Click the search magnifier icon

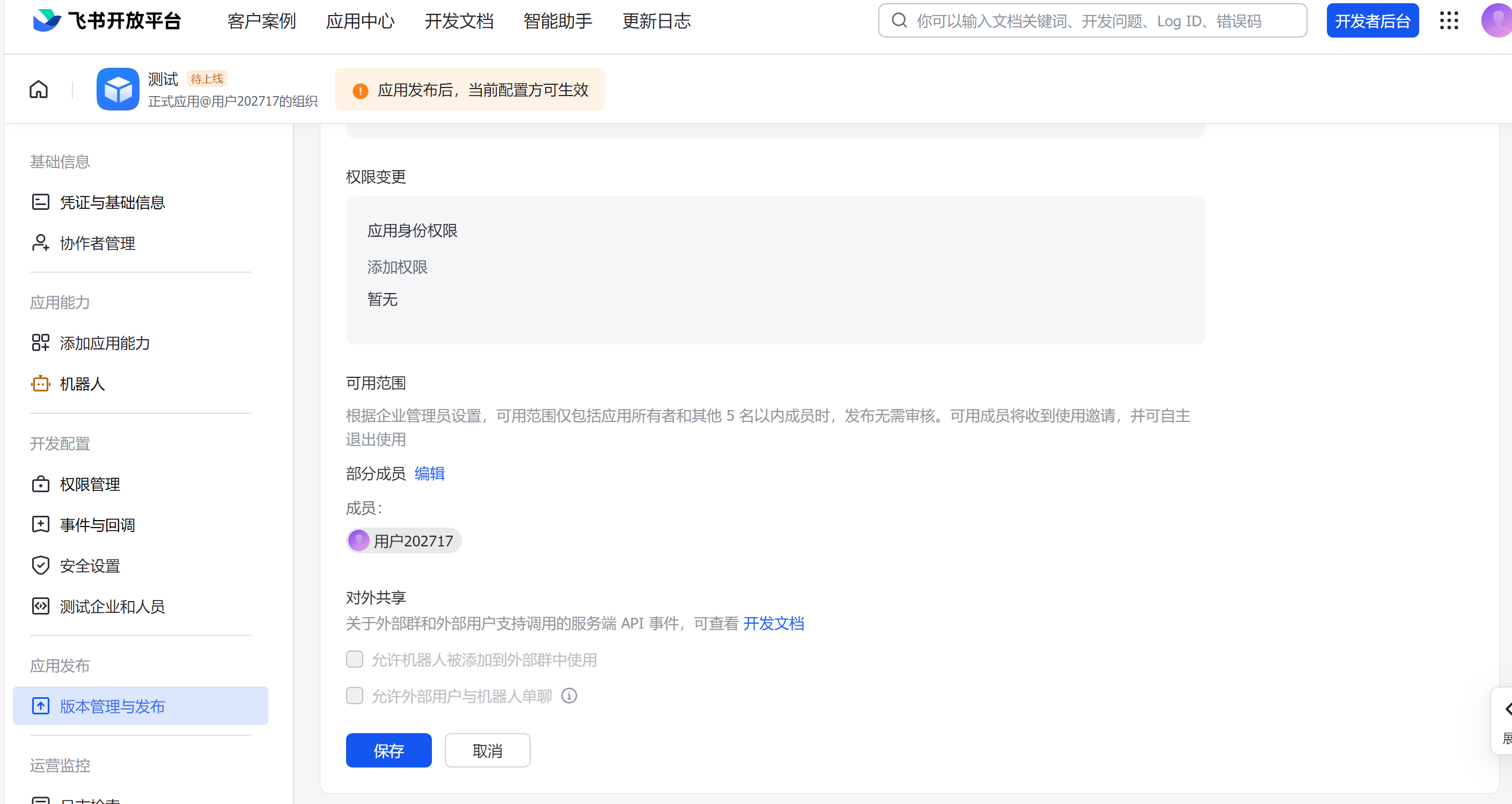899,20
